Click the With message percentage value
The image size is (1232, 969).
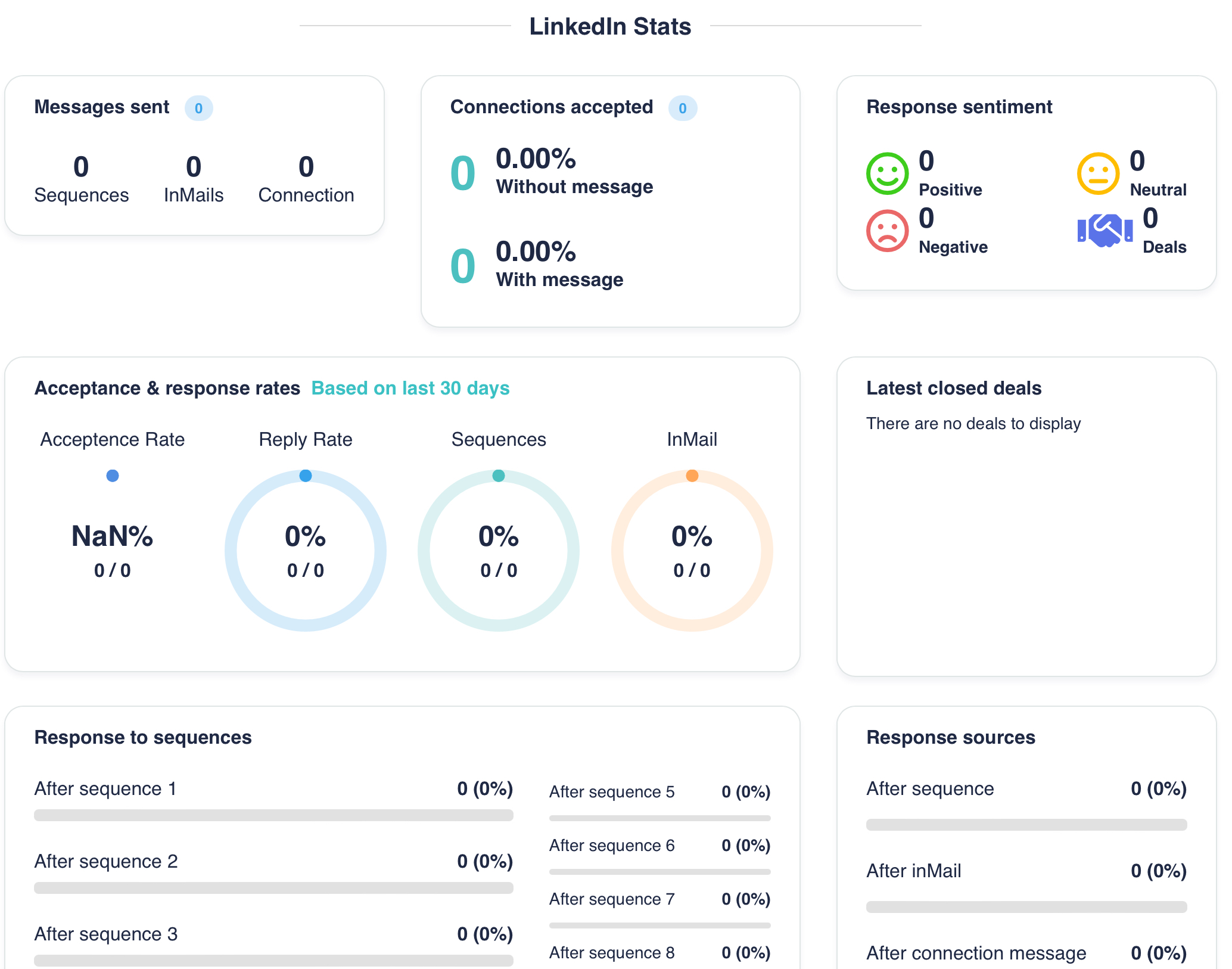(536, 252)
